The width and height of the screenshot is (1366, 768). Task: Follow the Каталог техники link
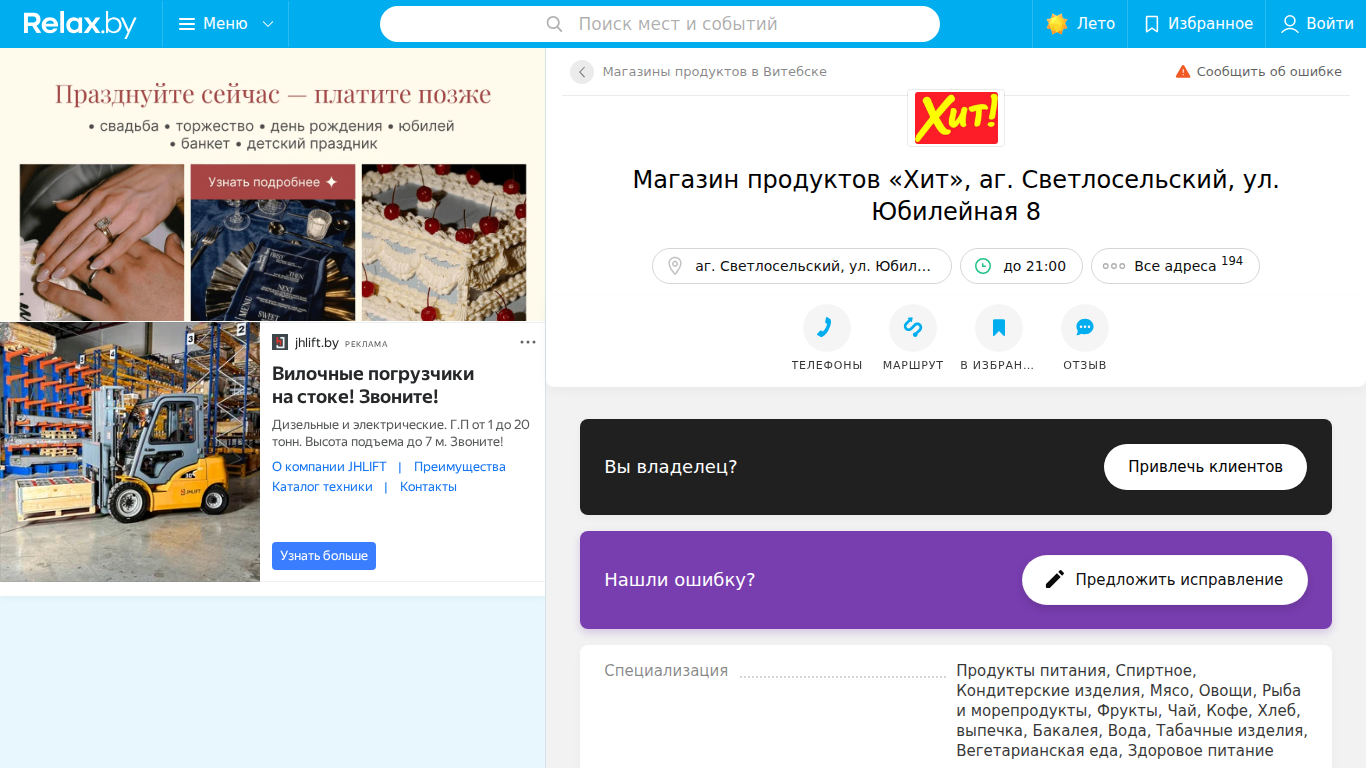(322, 487)
